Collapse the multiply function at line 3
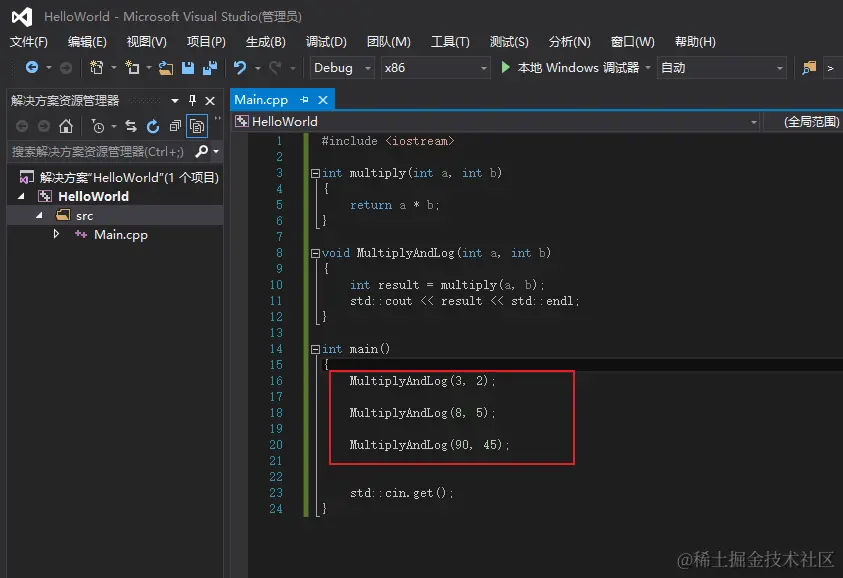Image resolution: width=843 pixels, height=578 pixels. 316,173
